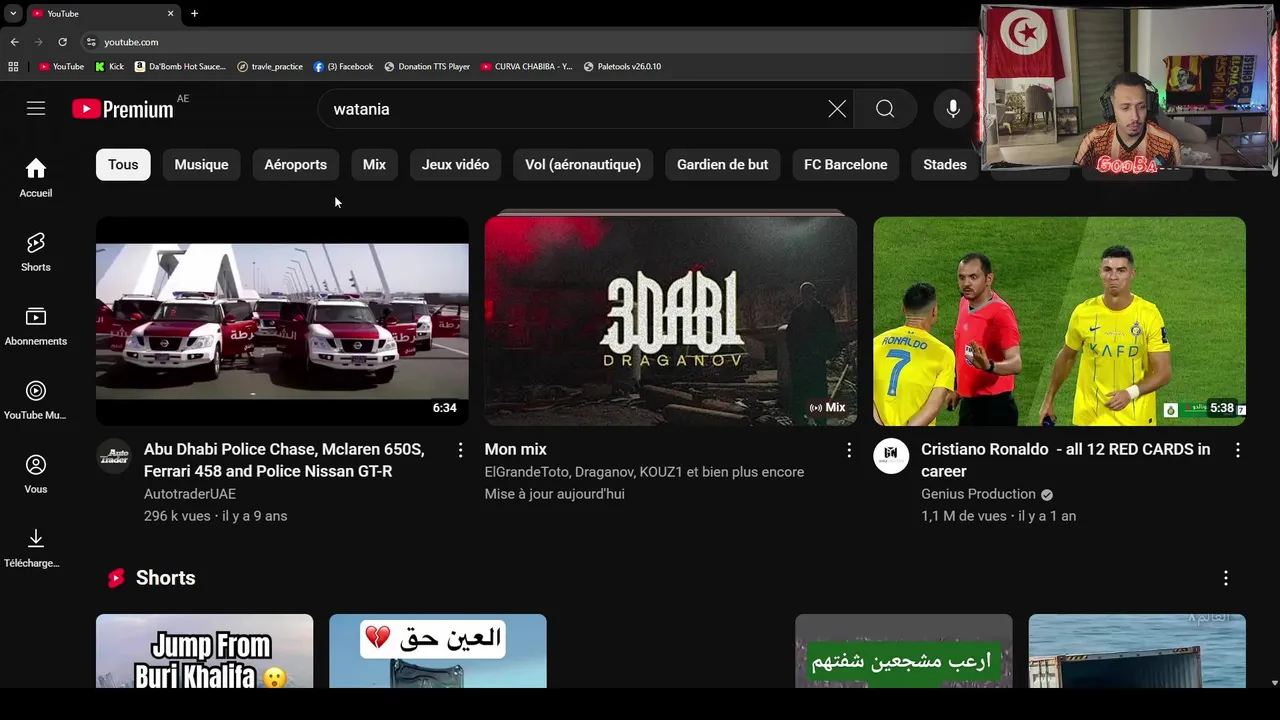The height and width of the screenshot is (720, 1280).
Task: Start voice search with microphone
Action: [x=953, y=109]
